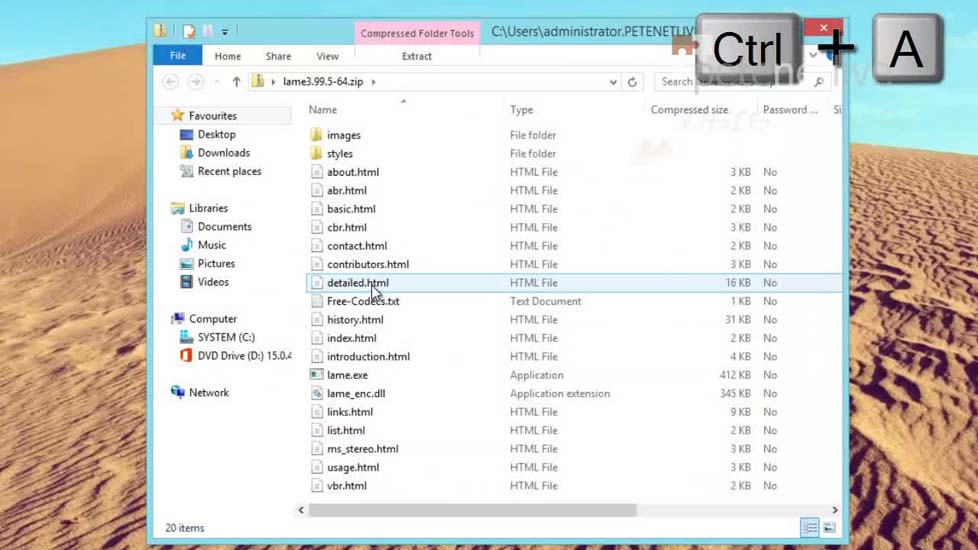Expand breadcrumb arrow after lame3.99.5-64.zip
The height and width of the screenshot is (550, 978).
coord(374,82)
